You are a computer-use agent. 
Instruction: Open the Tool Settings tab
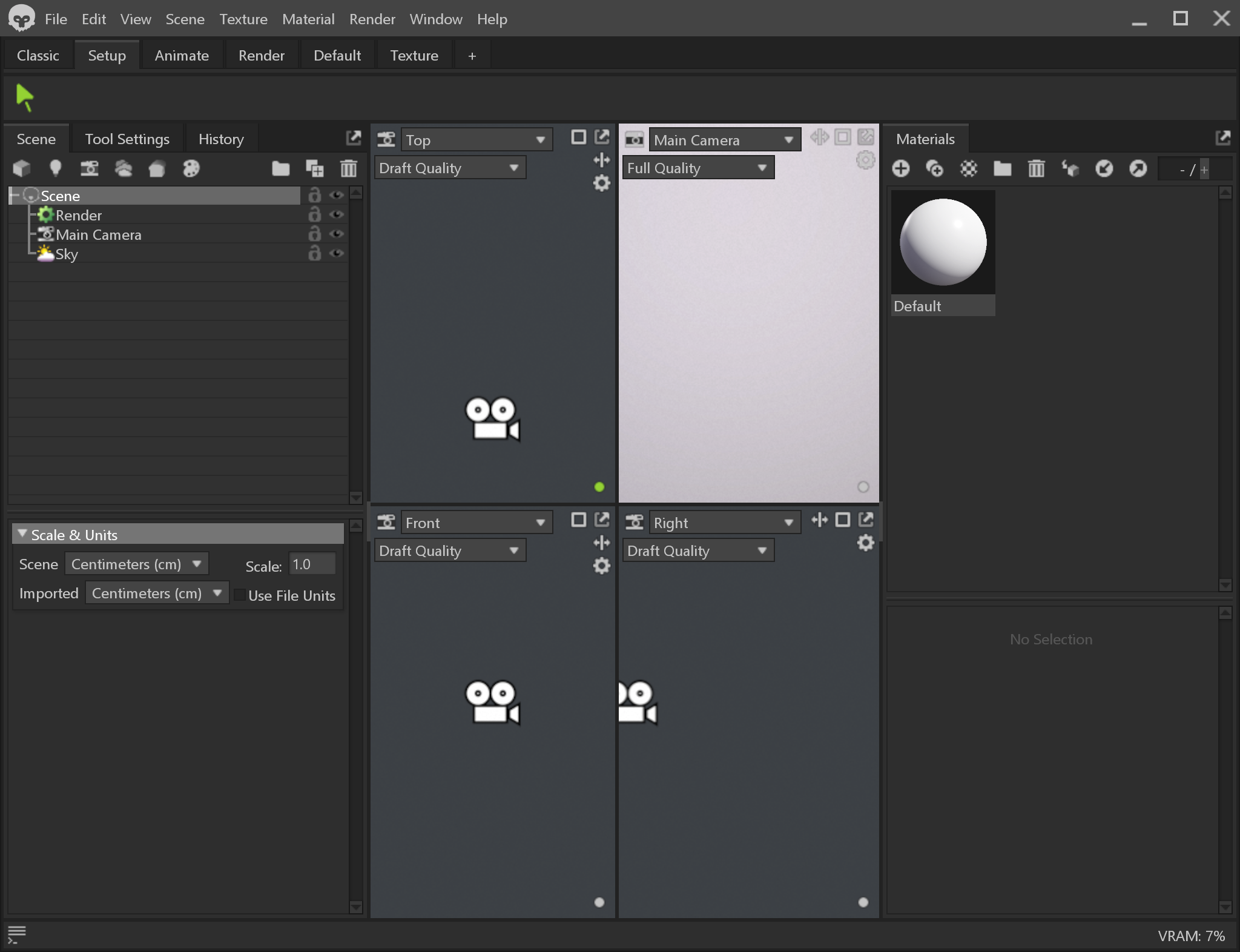point(127,139)
